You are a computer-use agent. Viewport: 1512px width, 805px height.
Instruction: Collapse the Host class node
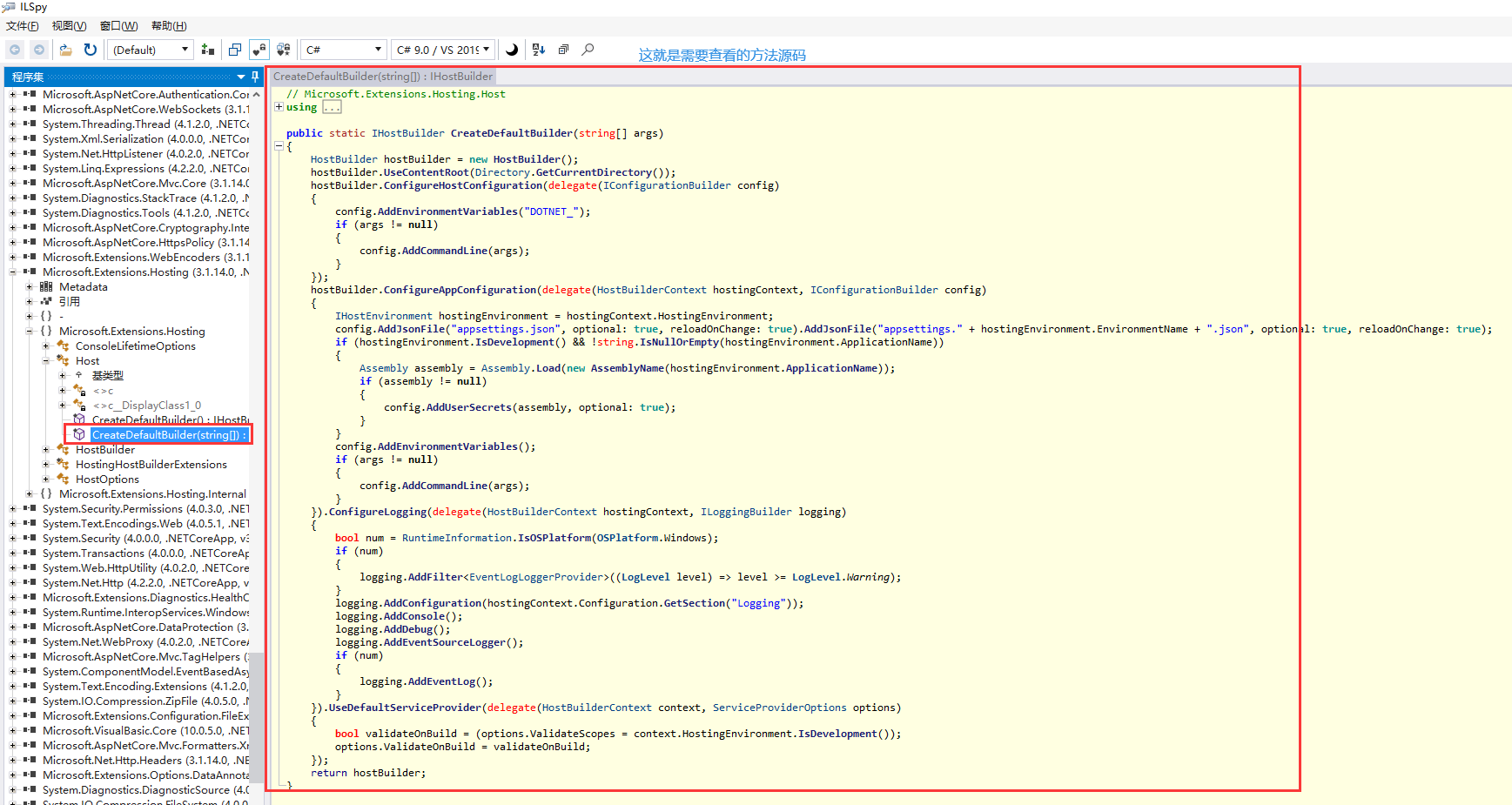click(x=46, y=360)
